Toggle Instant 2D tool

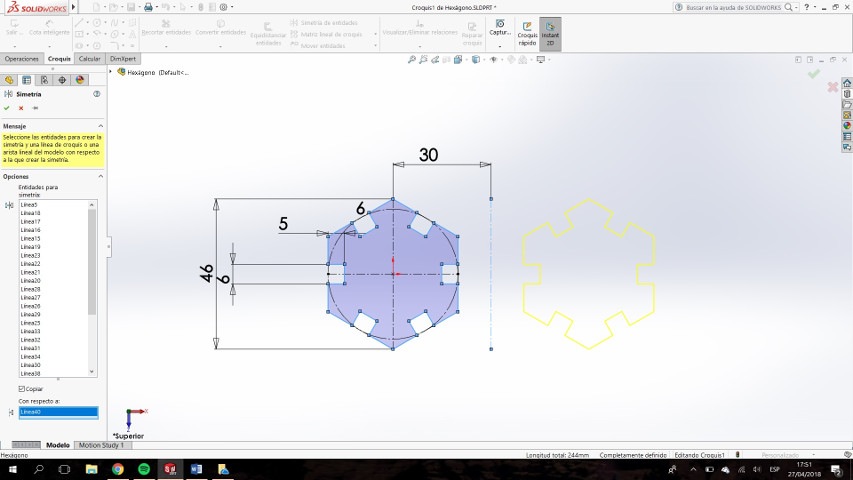(x=550, y=34)
